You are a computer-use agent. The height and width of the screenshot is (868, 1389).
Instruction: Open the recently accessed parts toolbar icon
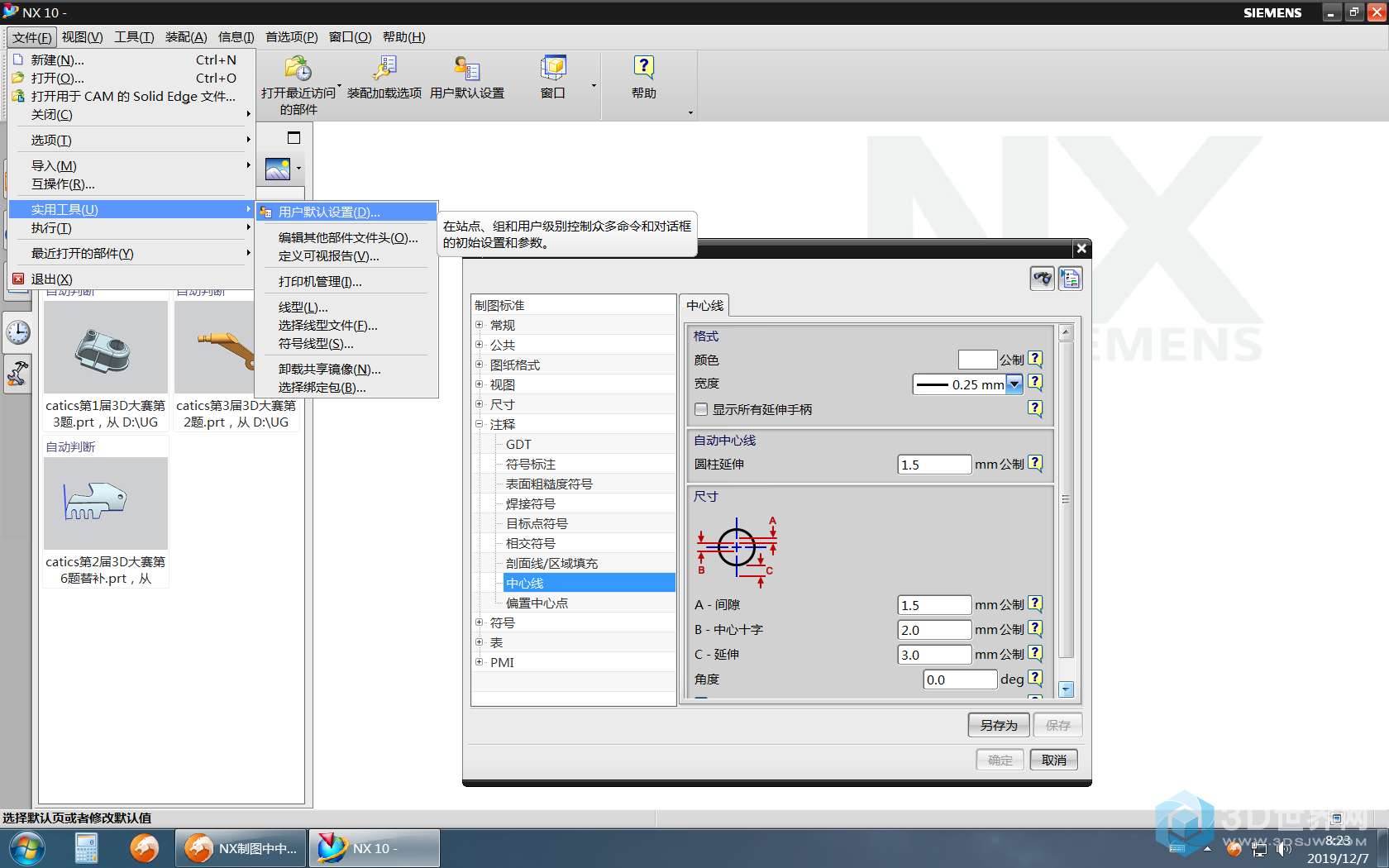tap(298, 68)
